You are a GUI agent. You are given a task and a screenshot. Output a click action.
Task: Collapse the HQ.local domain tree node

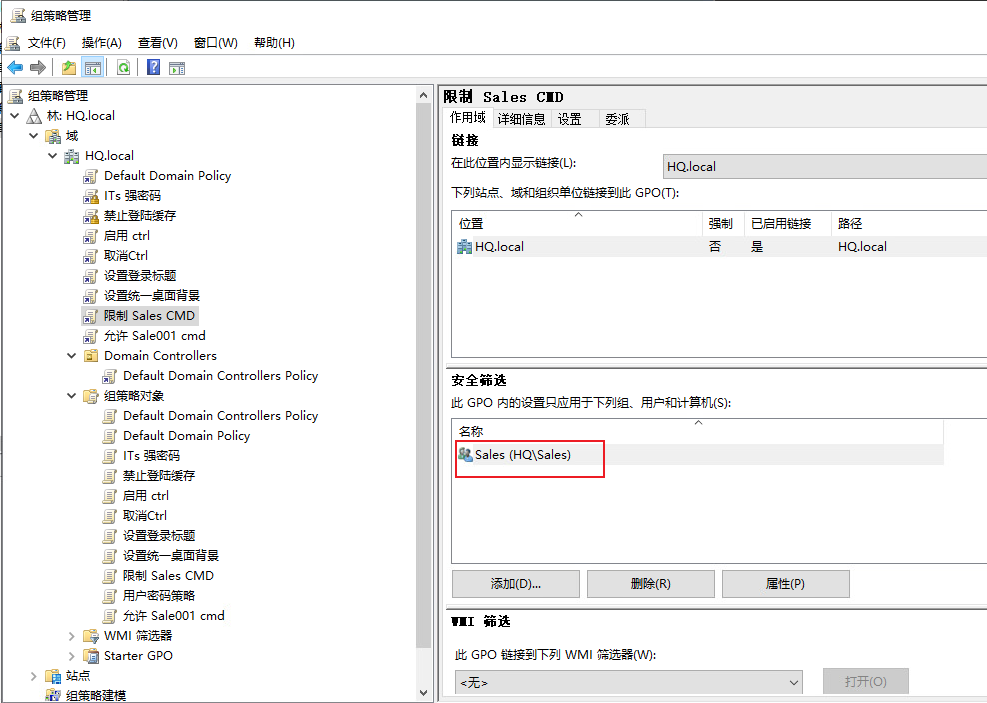[53, 155]
